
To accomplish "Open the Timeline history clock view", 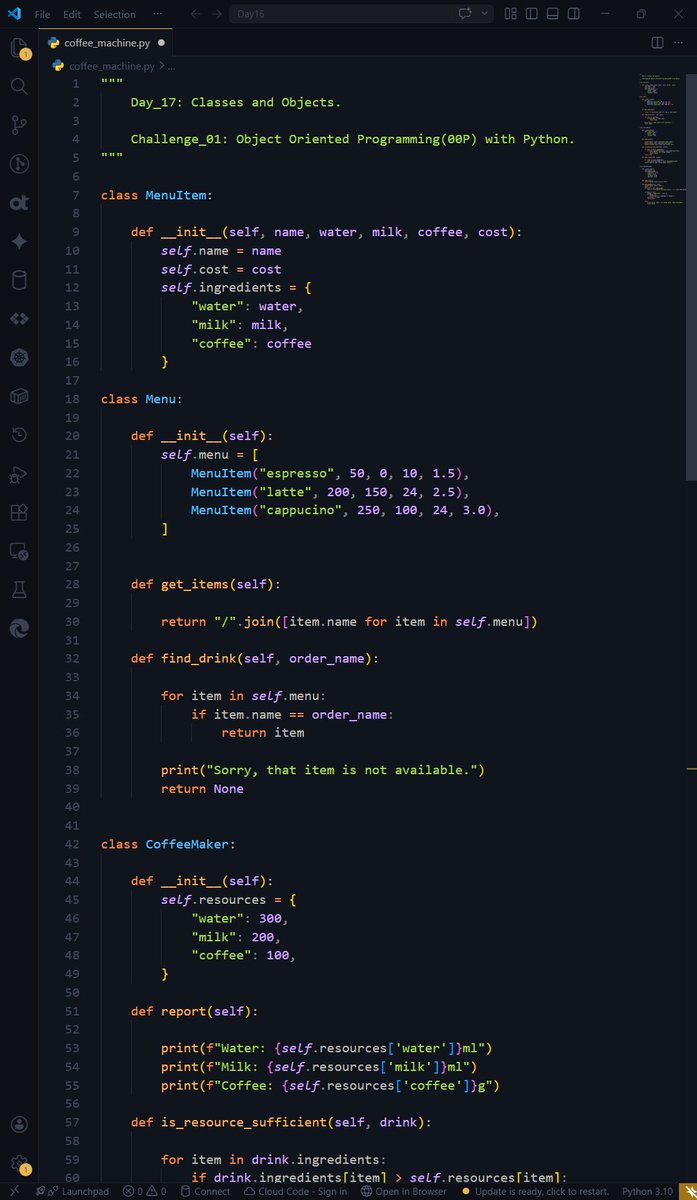I will coord(19,435).
